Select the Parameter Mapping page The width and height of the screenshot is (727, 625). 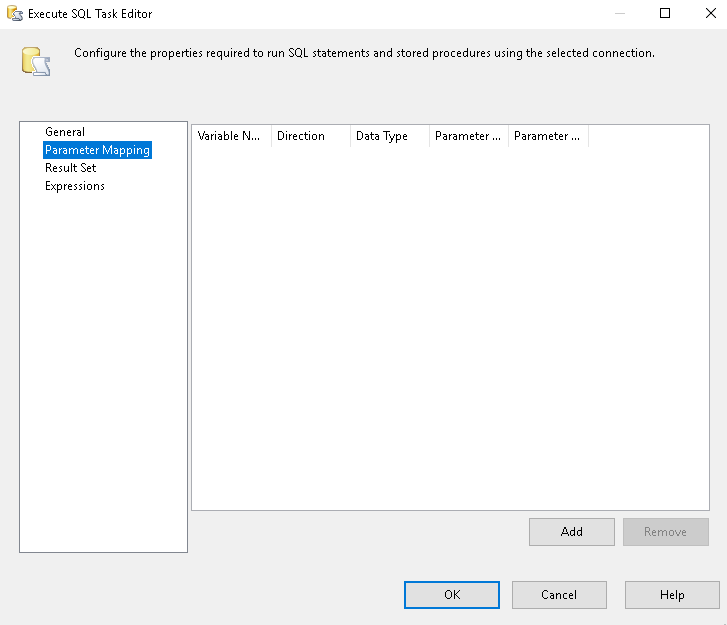[97, 150]
